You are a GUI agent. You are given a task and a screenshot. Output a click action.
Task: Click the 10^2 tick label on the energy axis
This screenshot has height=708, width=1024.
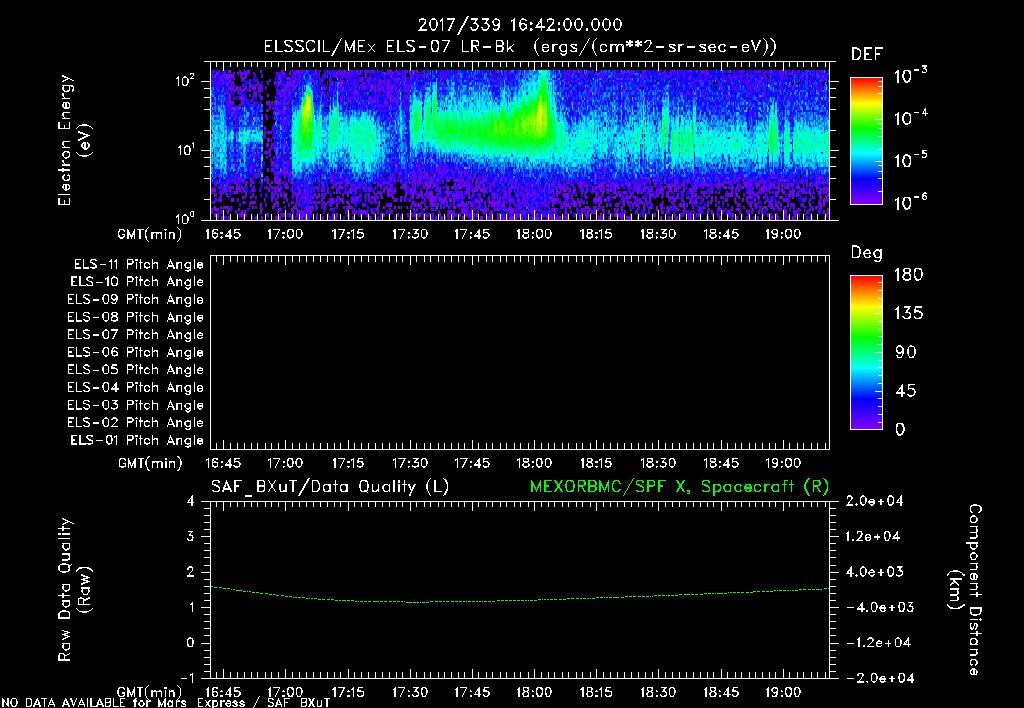185,81
